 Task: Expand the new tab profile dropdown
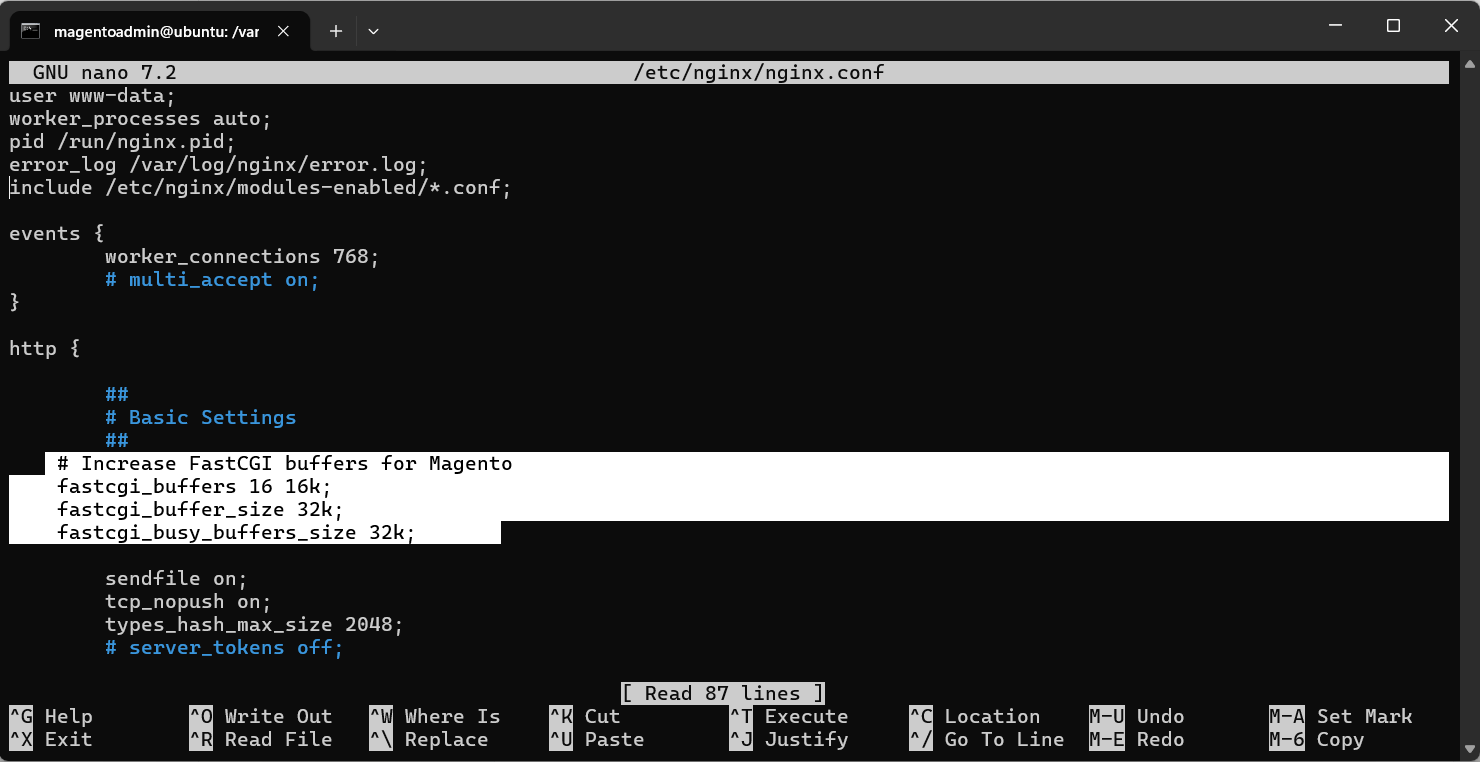[x=373, y=31]
